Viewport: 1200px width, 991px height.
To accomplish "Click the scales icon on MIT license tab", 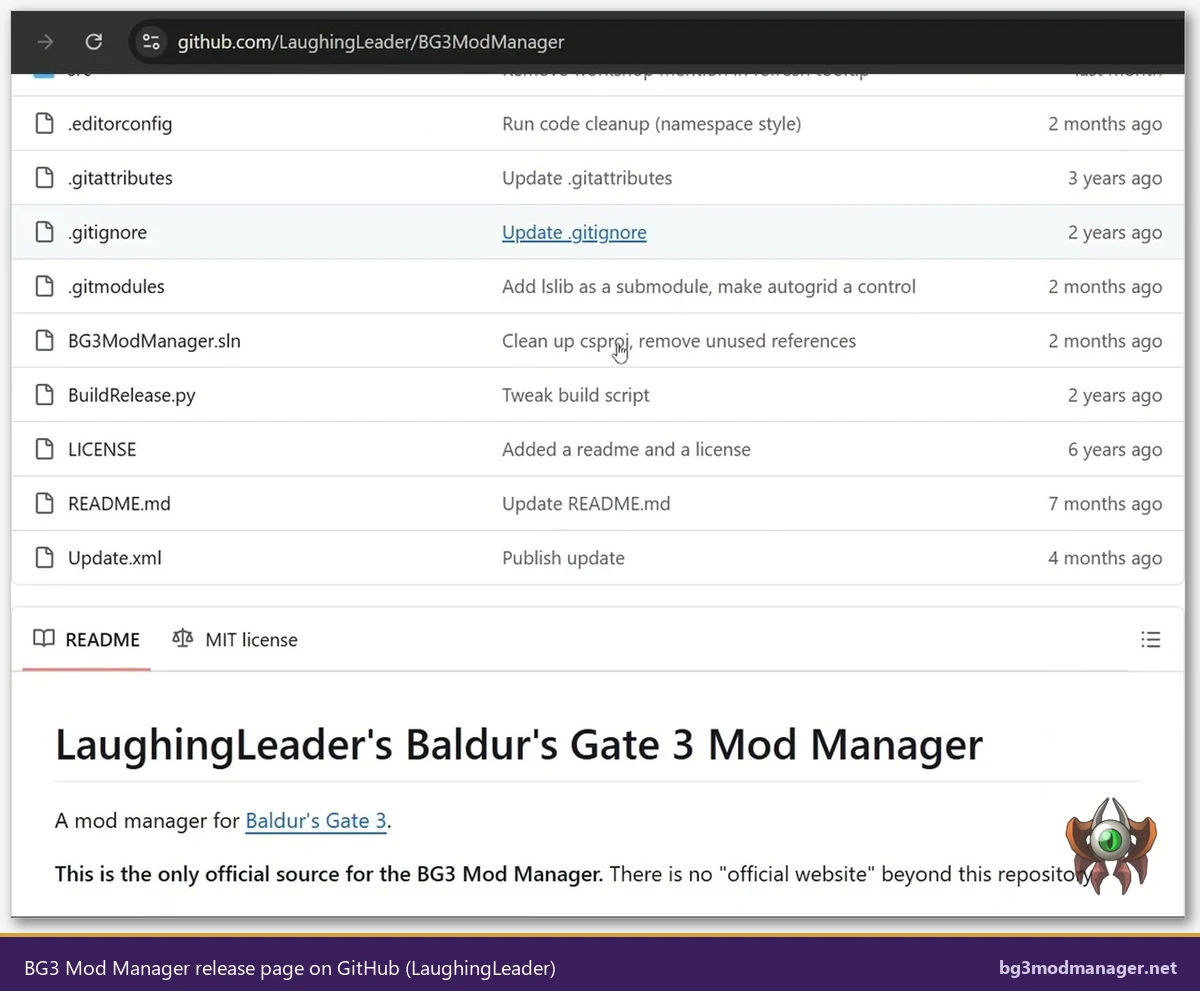I will [182, 639].
